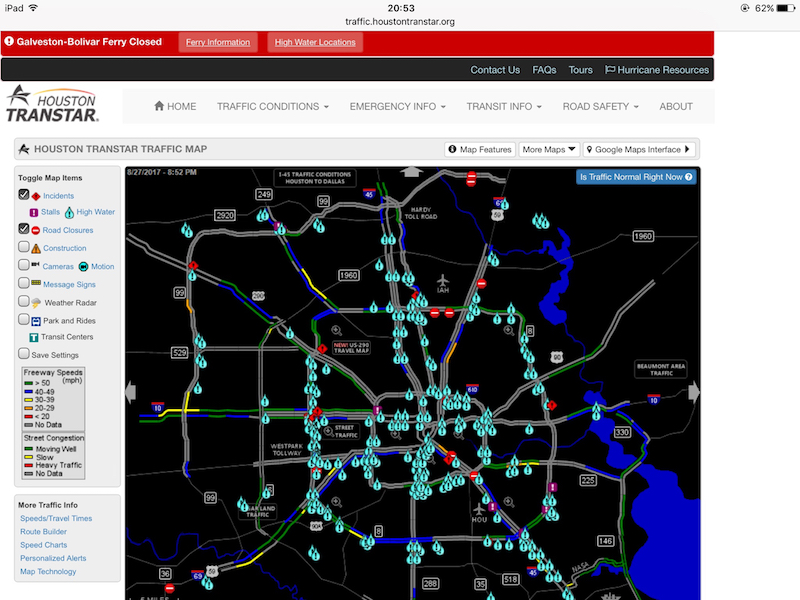The height and width of the screenshot is (600, 800).
Task: Open the Traffic Conditions dropdown menu
Action: (273, 106)
